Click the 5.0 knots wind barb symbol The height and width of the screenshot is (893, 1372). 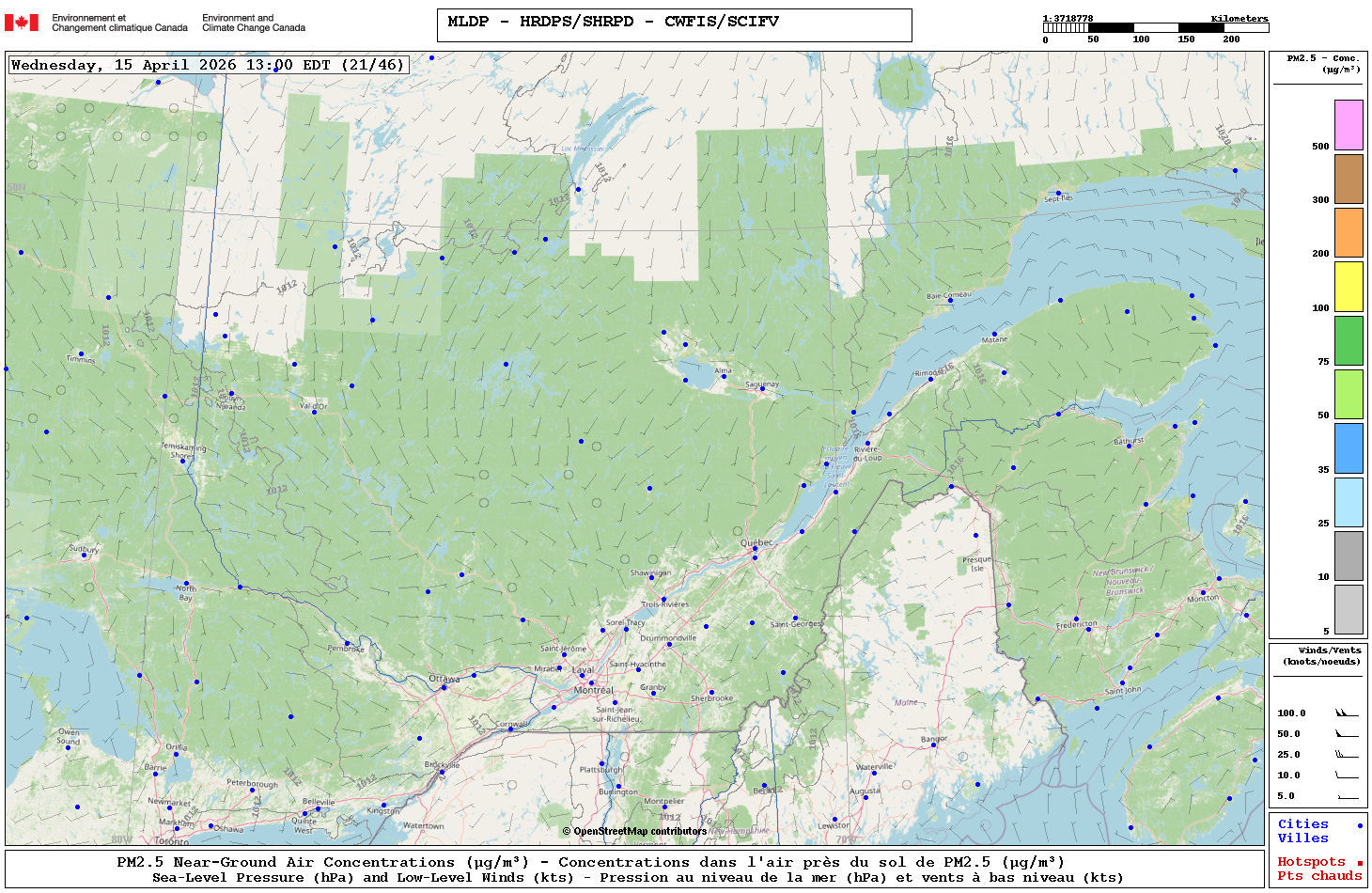[x=1346, y=796]
